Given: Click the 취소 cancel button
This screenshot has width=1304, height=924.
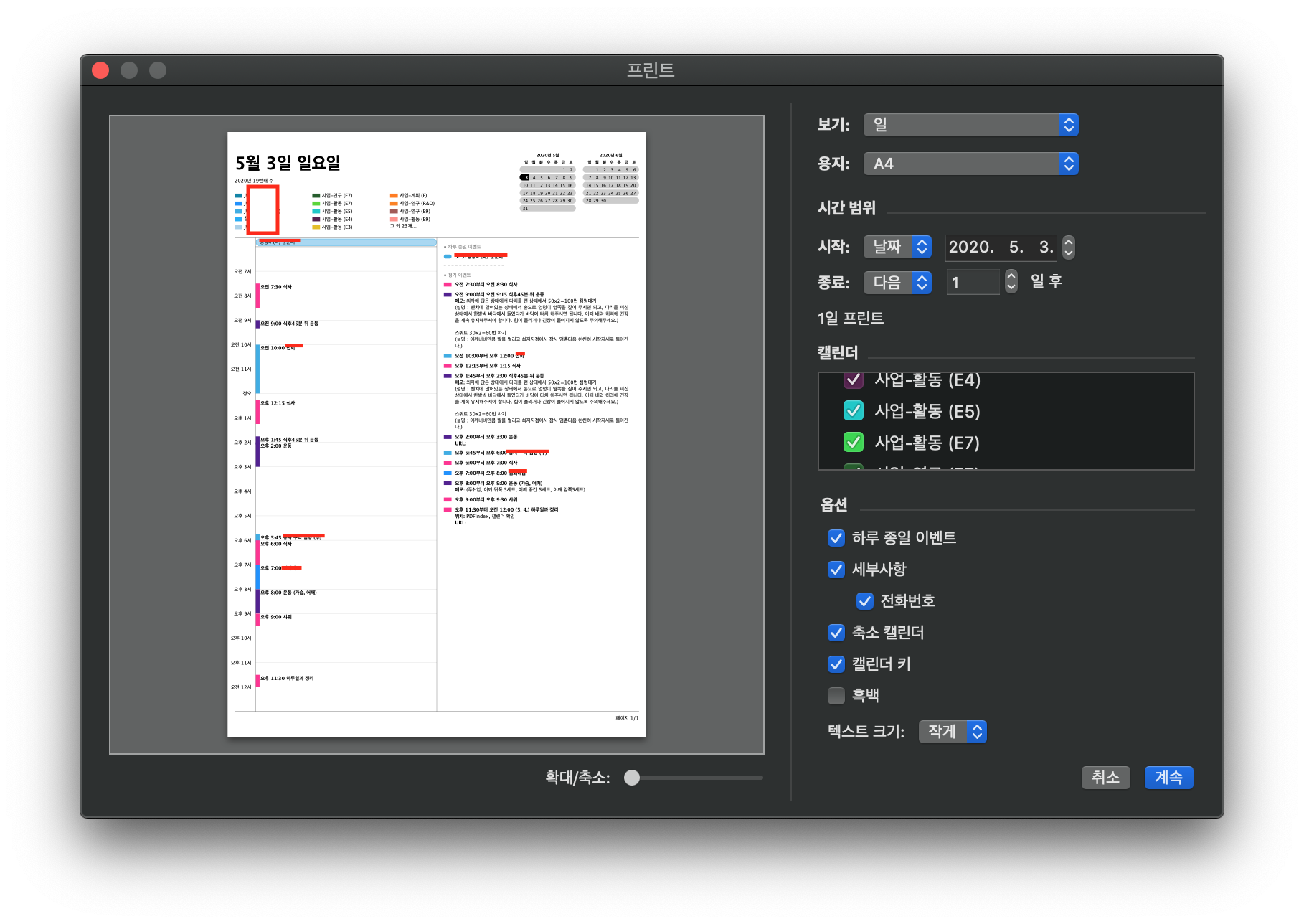Looking at the screenshot, I should (1105, 777).
